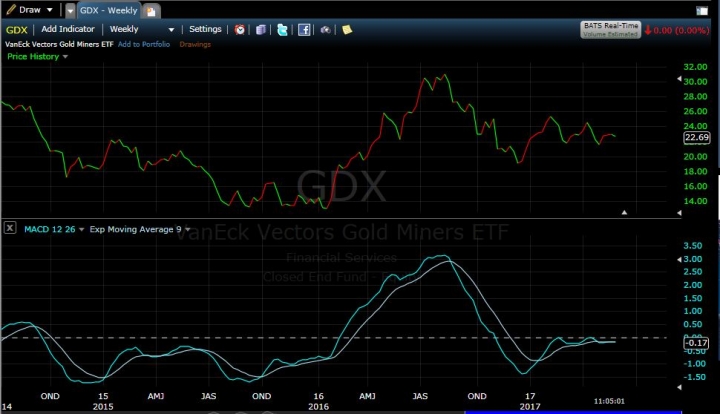Click Add Indicator button
This screenshot has height=414, width=720.
(68, 30)
